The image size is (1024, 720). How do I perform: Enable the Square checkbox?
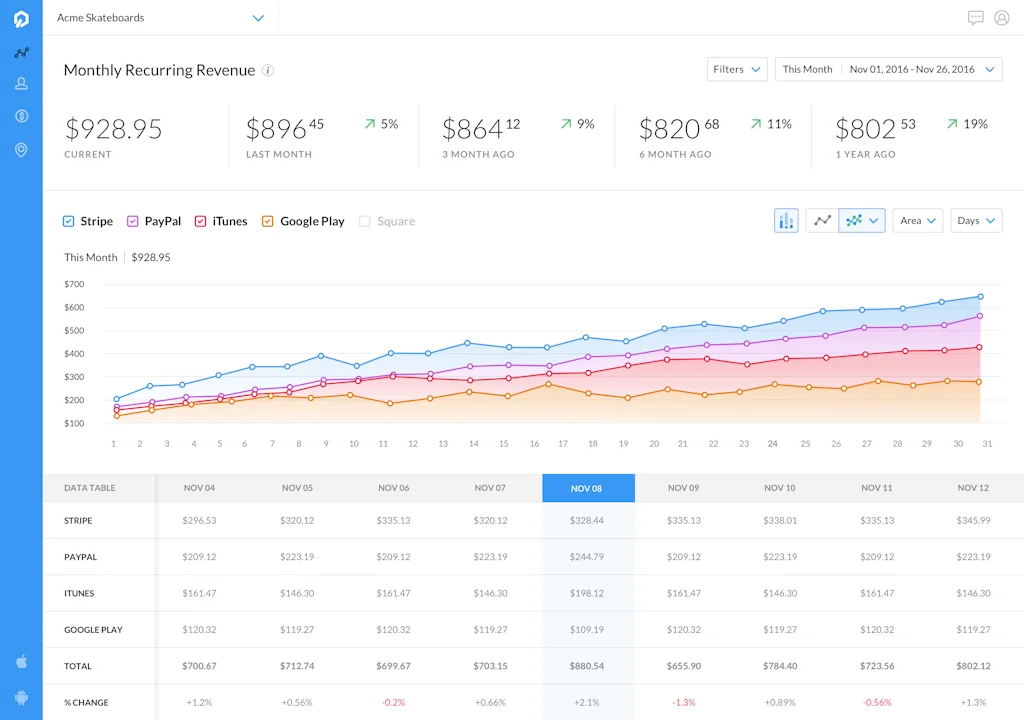(x=364, y=221)
